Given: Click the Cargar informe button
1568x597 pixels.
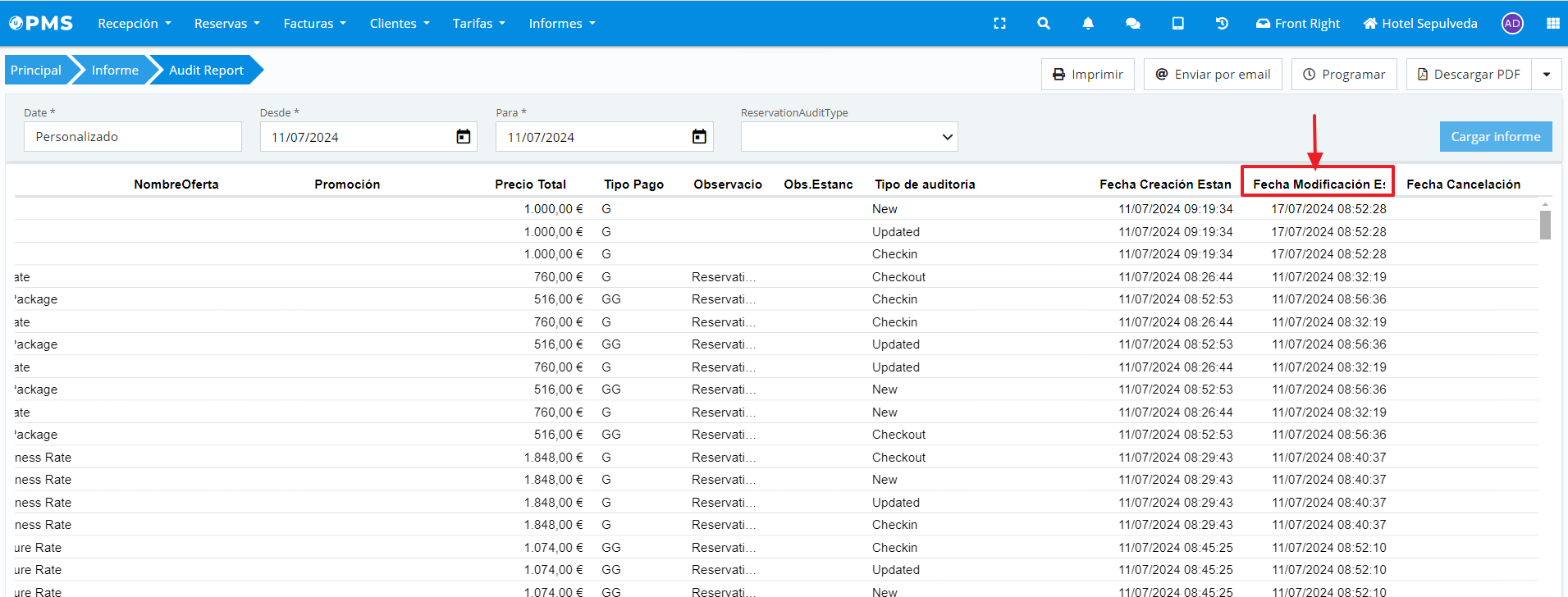Looking at the screenshot, I should [1495, 137].
